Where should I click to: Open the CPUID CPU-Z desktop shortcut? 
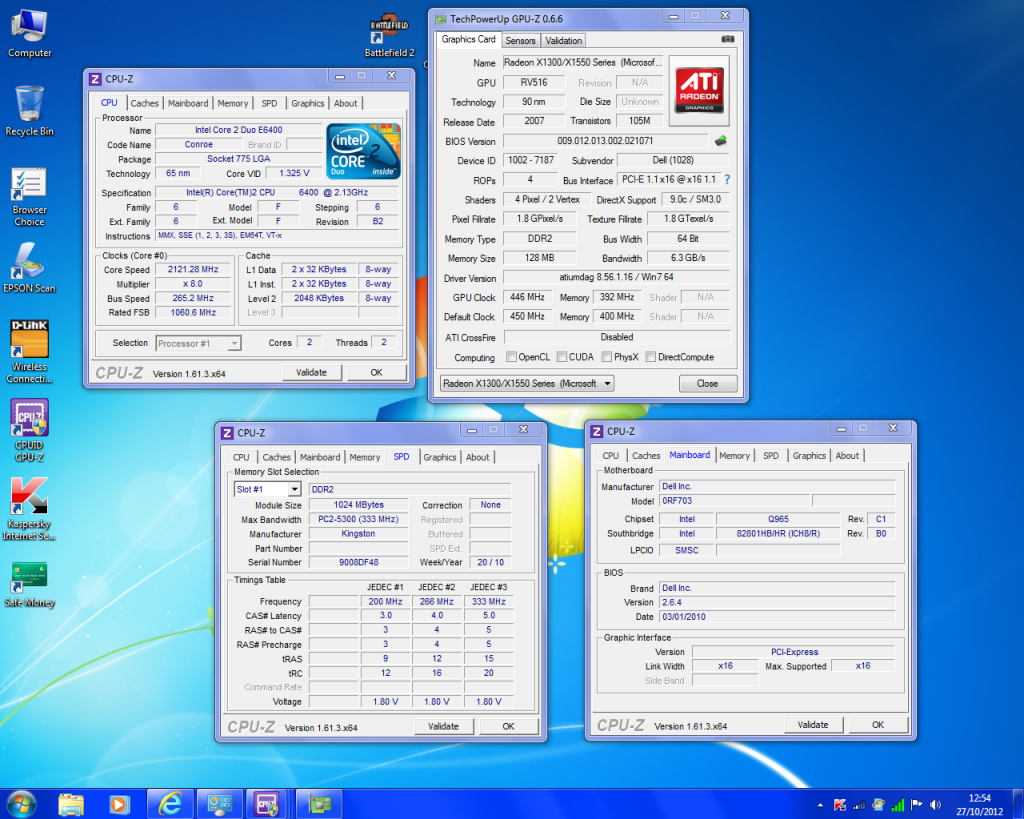click(30, 418)
